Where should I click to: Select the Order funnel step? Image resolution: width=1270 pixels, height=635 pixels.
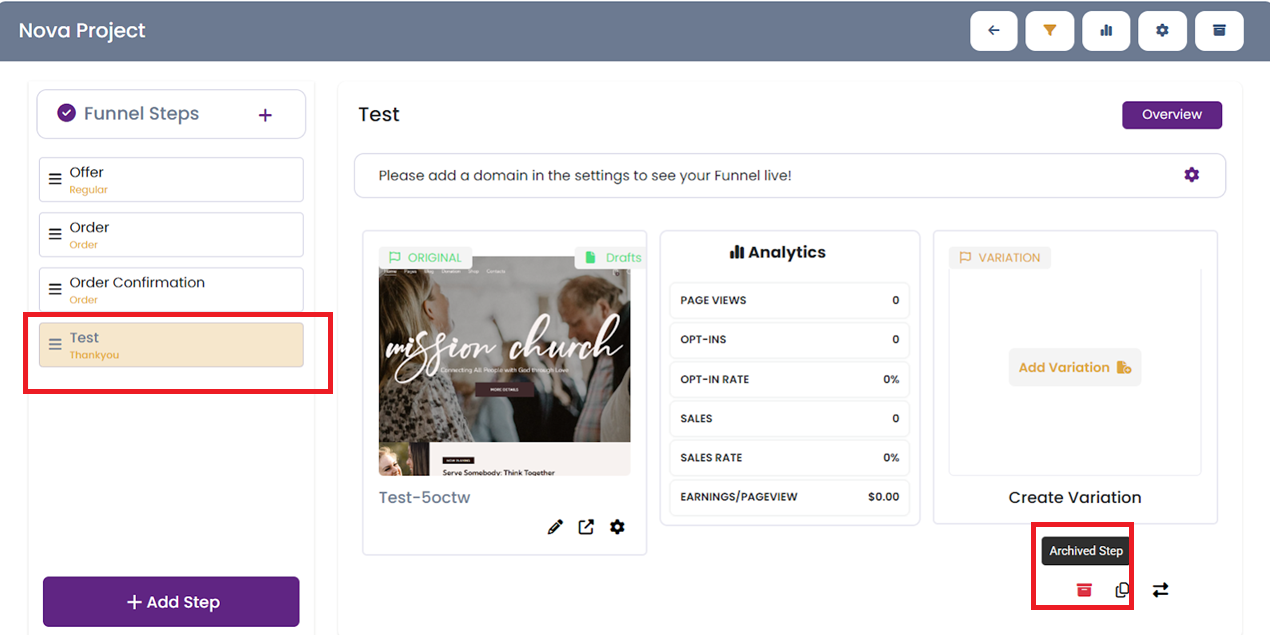point(171,235)
